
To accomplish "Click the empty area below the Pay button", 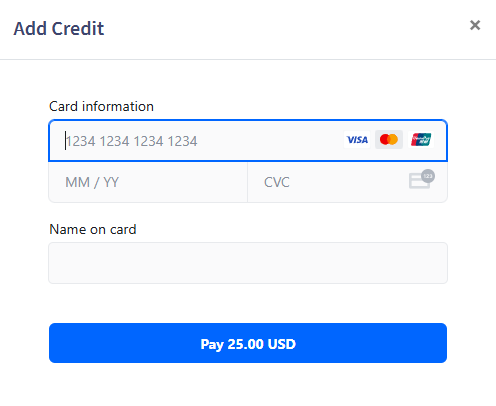I will click(x=248, y=384).
